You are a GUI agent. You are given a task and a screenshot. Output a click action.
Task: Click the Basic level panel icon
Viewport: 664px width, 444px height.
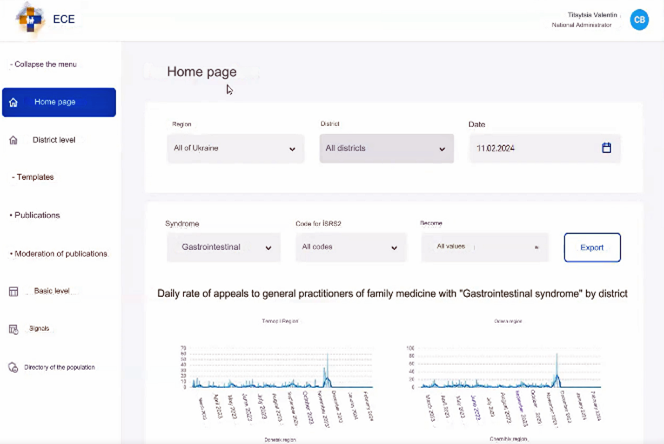(13, 291)
